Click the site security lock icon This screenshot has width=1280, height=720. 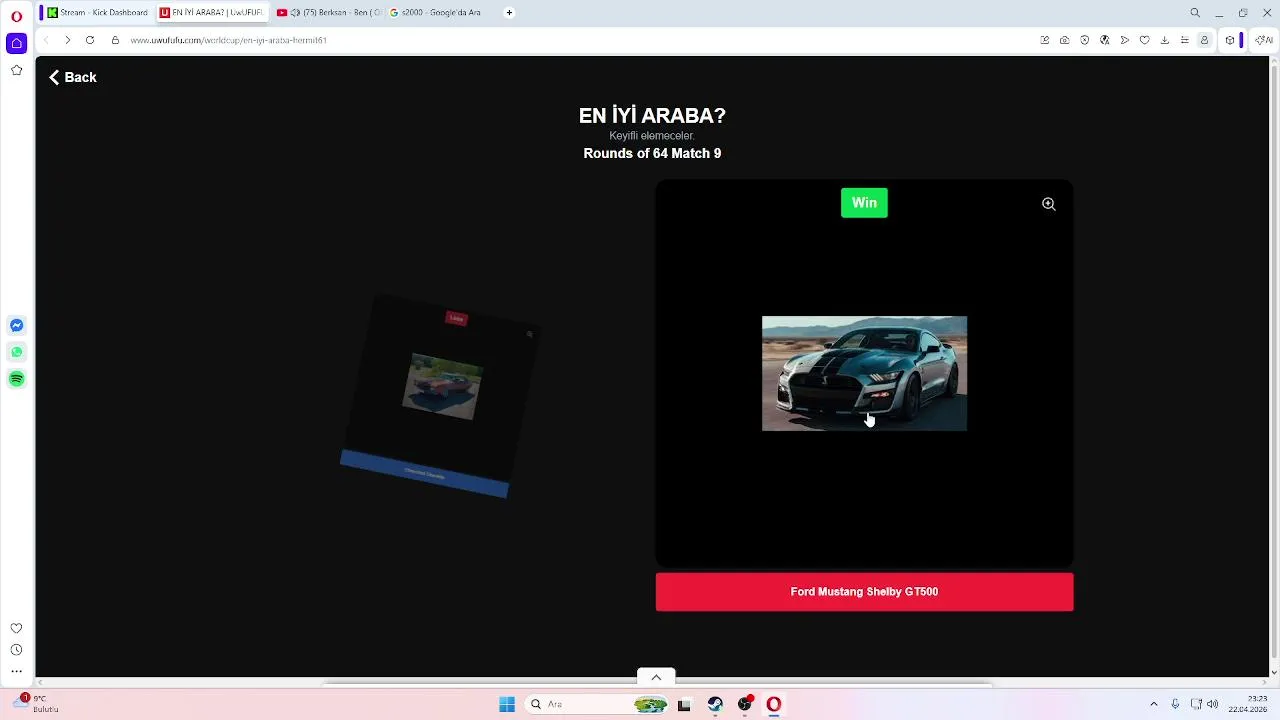point(115,40)
